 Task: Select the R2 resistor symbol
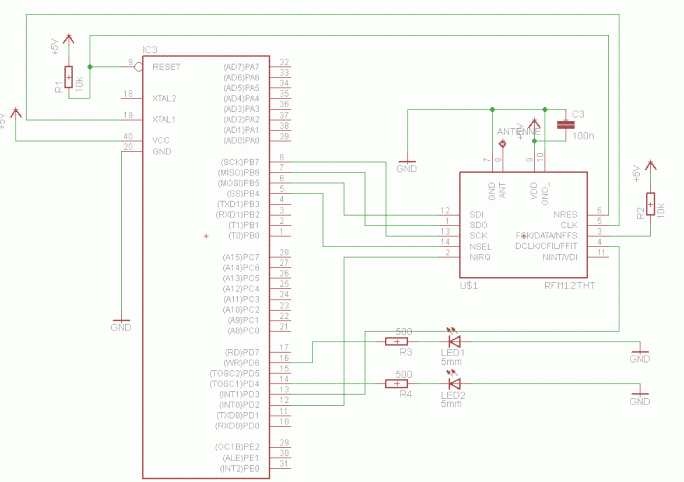click(x=650, y=204)
